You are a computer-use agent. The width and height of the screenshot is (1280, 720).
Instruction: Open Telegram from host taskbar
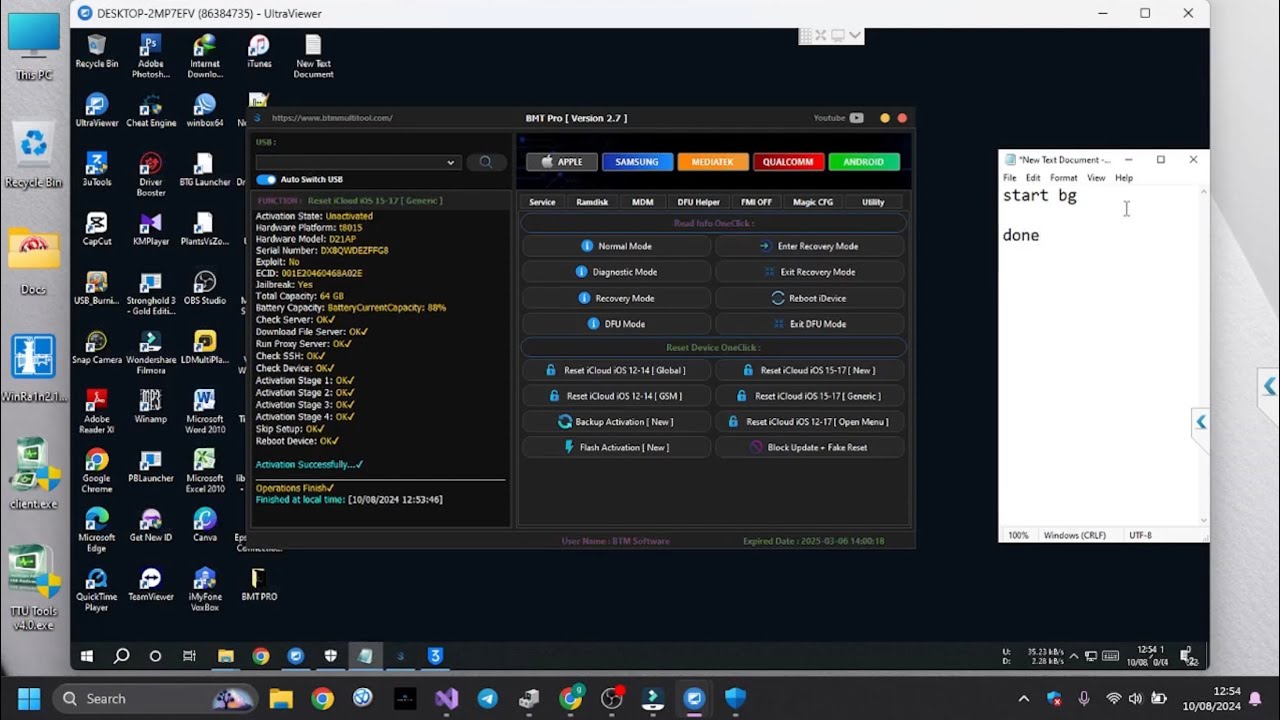(487, 698)
